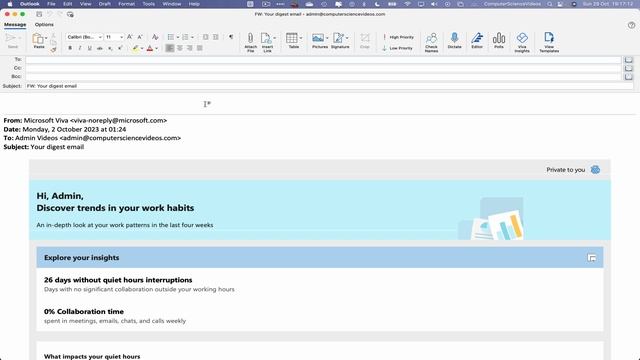Click the Wi-Fi icon in the menu bar
Viewport: 640px width, 360px height.
[407, 4]
